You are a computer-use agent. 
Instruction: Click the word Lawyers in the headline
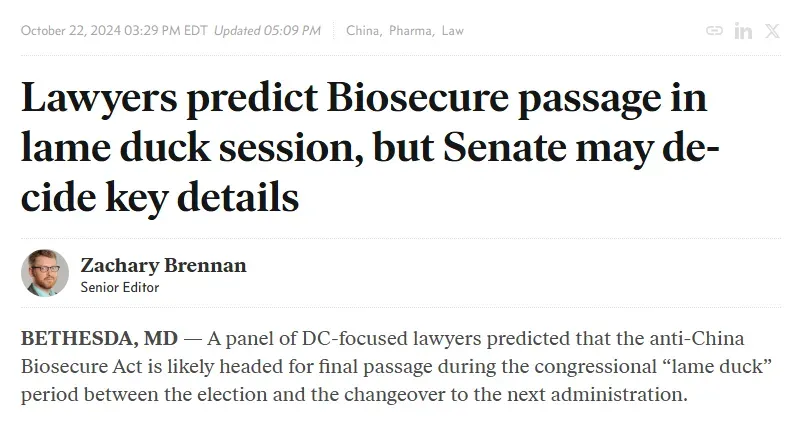click(96, 100)
